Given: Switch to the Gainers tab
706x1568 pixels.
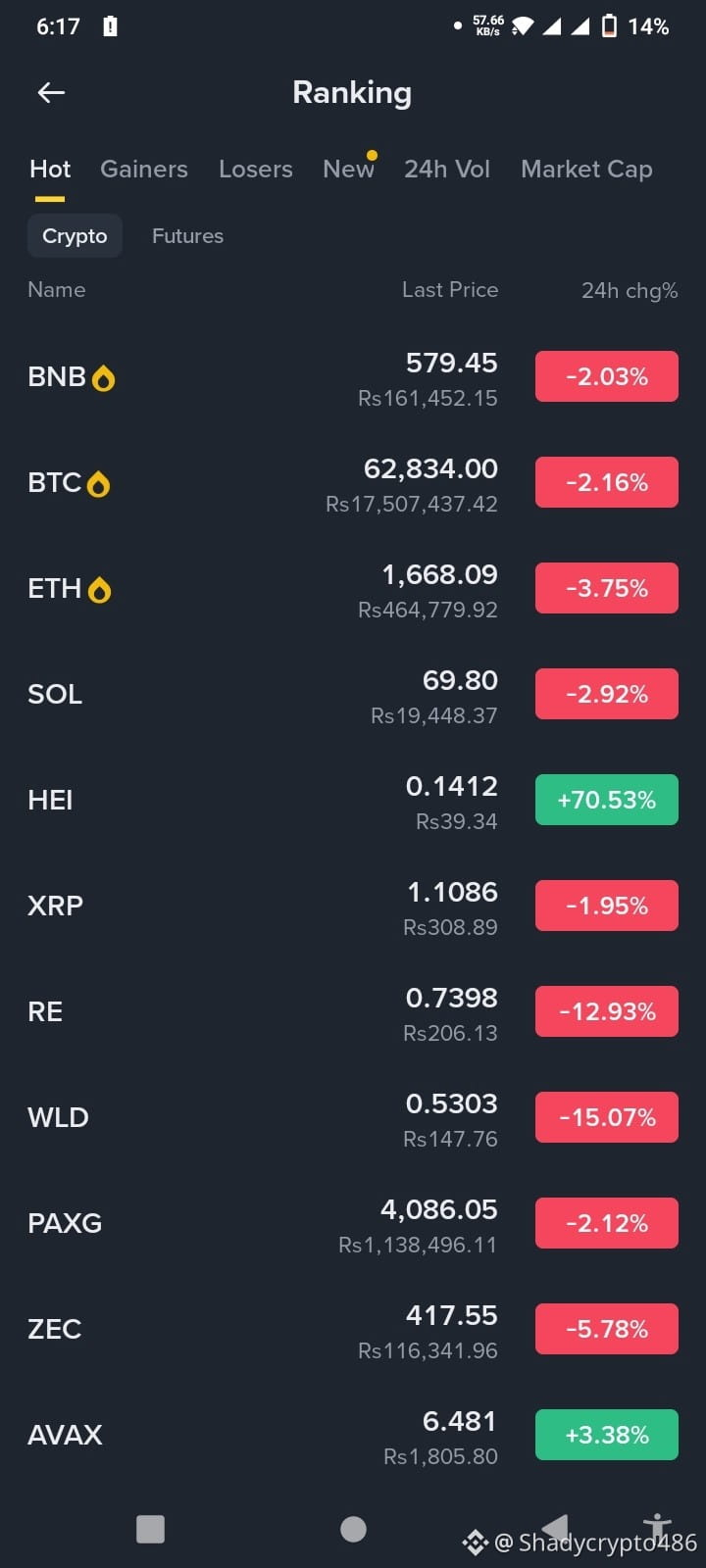Looking at the screenshot, I should pyautogui.click(x=144, y=169).
